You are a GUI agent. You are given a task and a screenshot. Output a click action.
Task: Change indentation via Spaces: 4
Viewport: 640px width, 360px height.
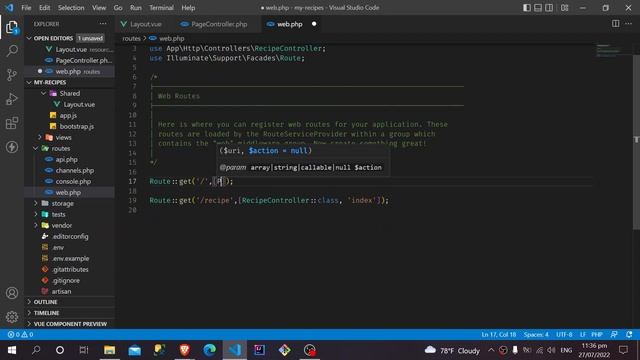(x=536, y=335)
